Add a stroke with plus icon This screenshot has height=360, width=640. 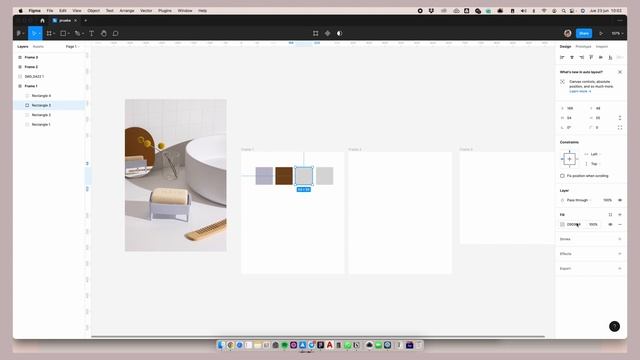pos(620,239)
